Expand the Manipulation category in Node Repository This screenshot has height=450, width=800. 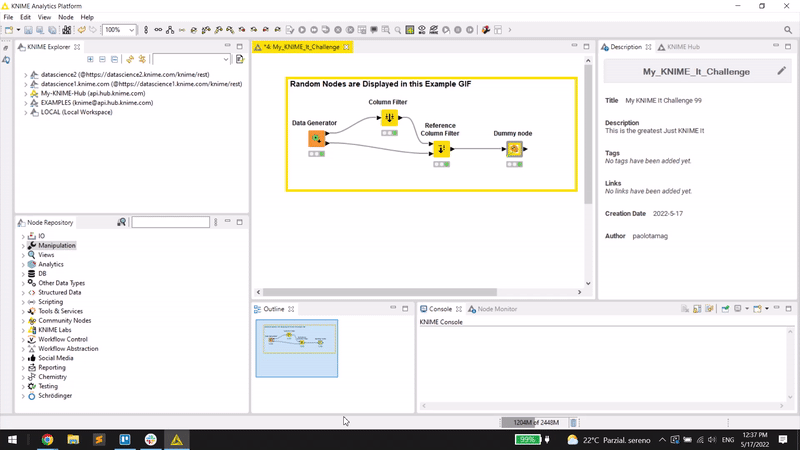point(23,246)
